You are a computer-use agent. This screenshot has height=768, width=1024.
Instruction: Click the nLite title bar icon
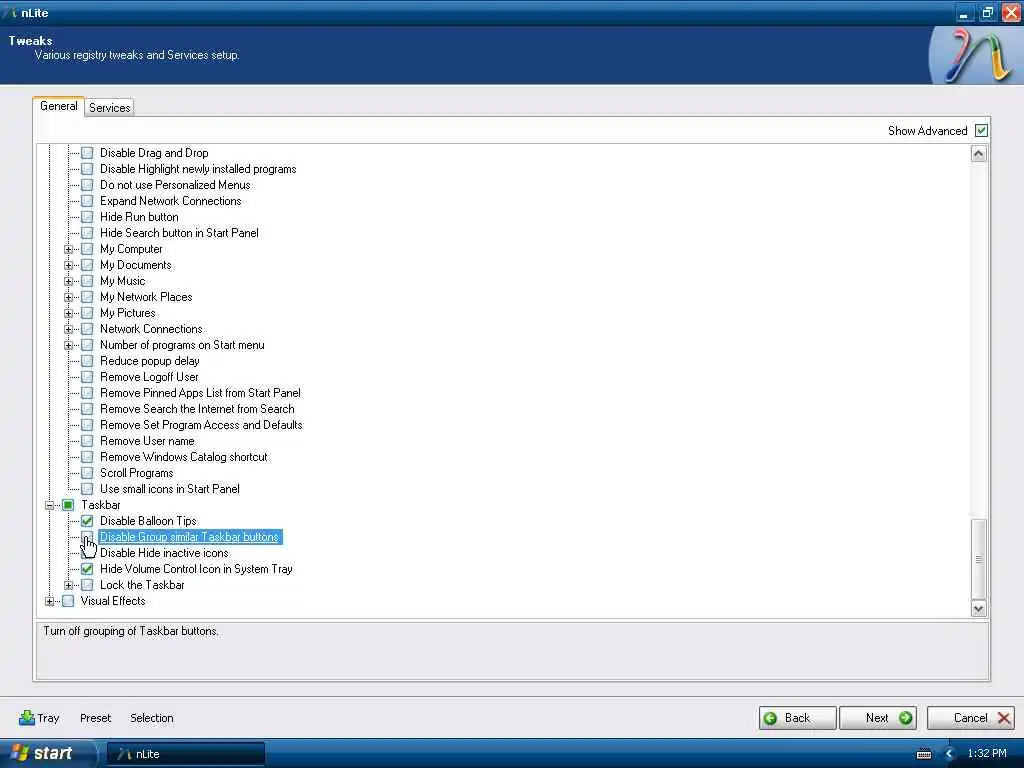pyautogui.click(x=10, y=12)
